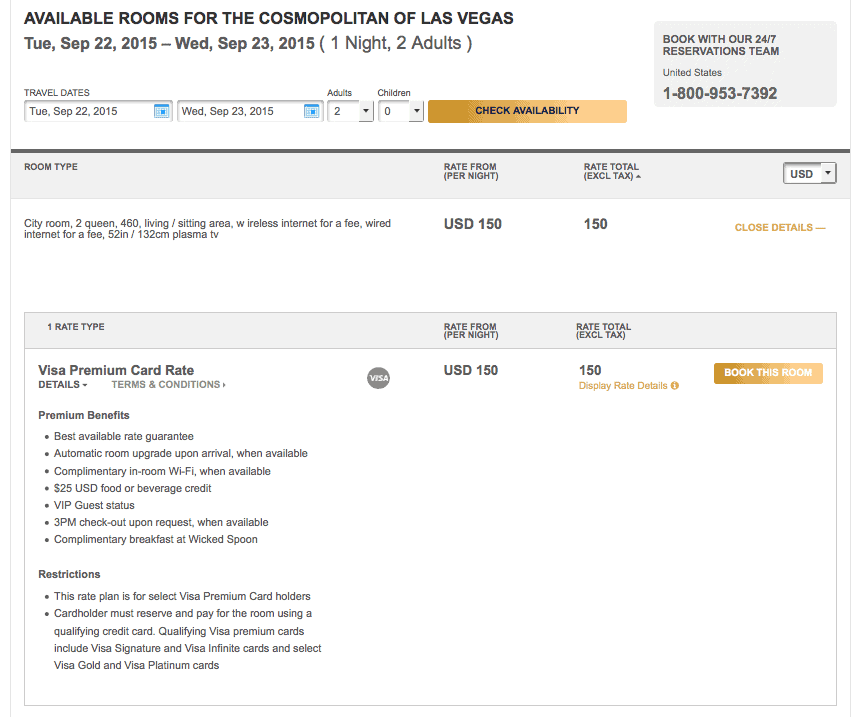Click the Check Availability button
Viewport: 859px width, 717px height.
527,111
